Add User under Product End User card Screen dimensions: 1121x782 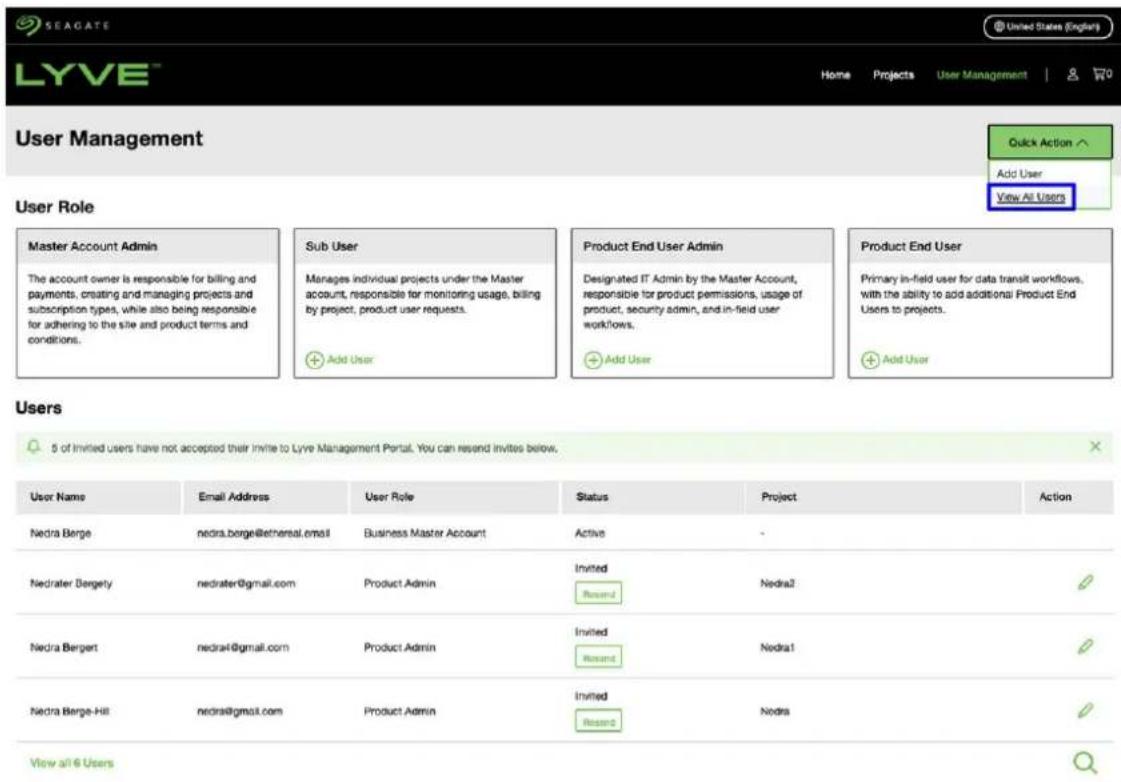pos(895,360)
